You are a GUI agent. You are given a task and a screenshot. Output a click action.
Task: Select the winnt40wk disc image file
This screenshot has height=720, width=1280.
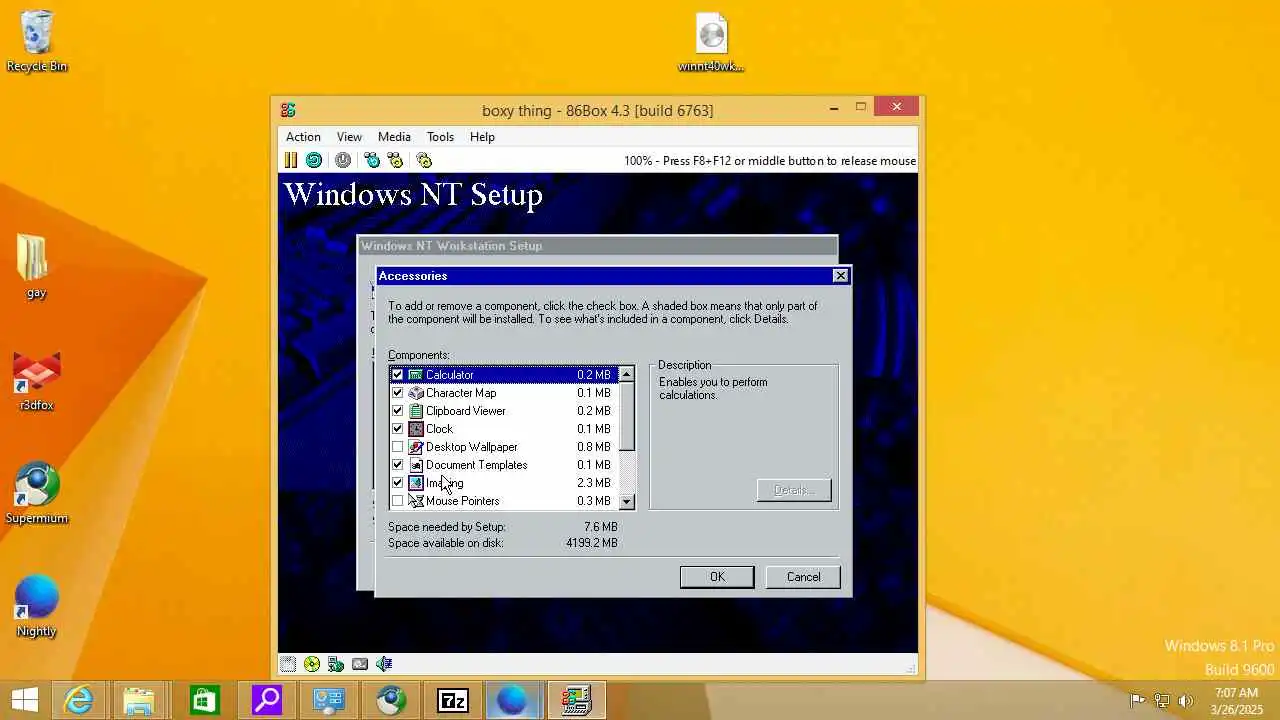click(x=711, y=43)
